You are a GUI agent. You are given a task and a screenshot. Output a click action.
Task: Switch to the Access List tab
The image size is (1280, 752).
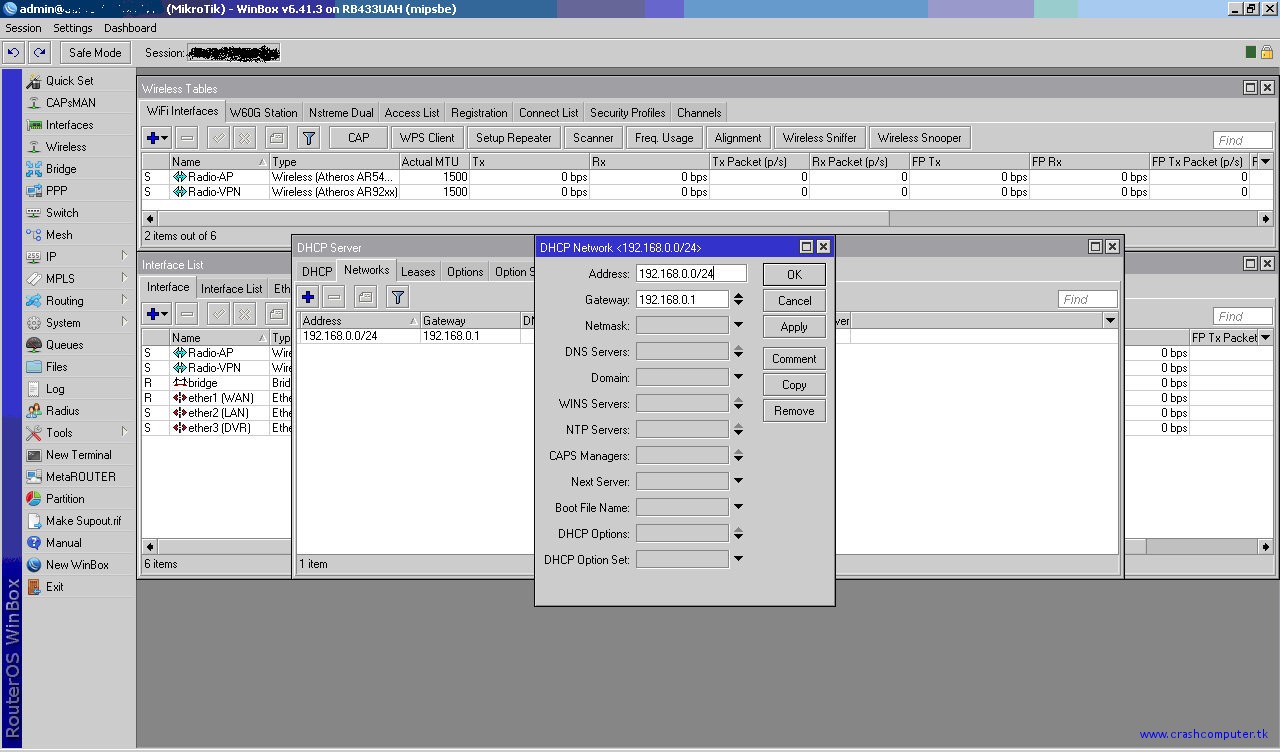(411, 112)
